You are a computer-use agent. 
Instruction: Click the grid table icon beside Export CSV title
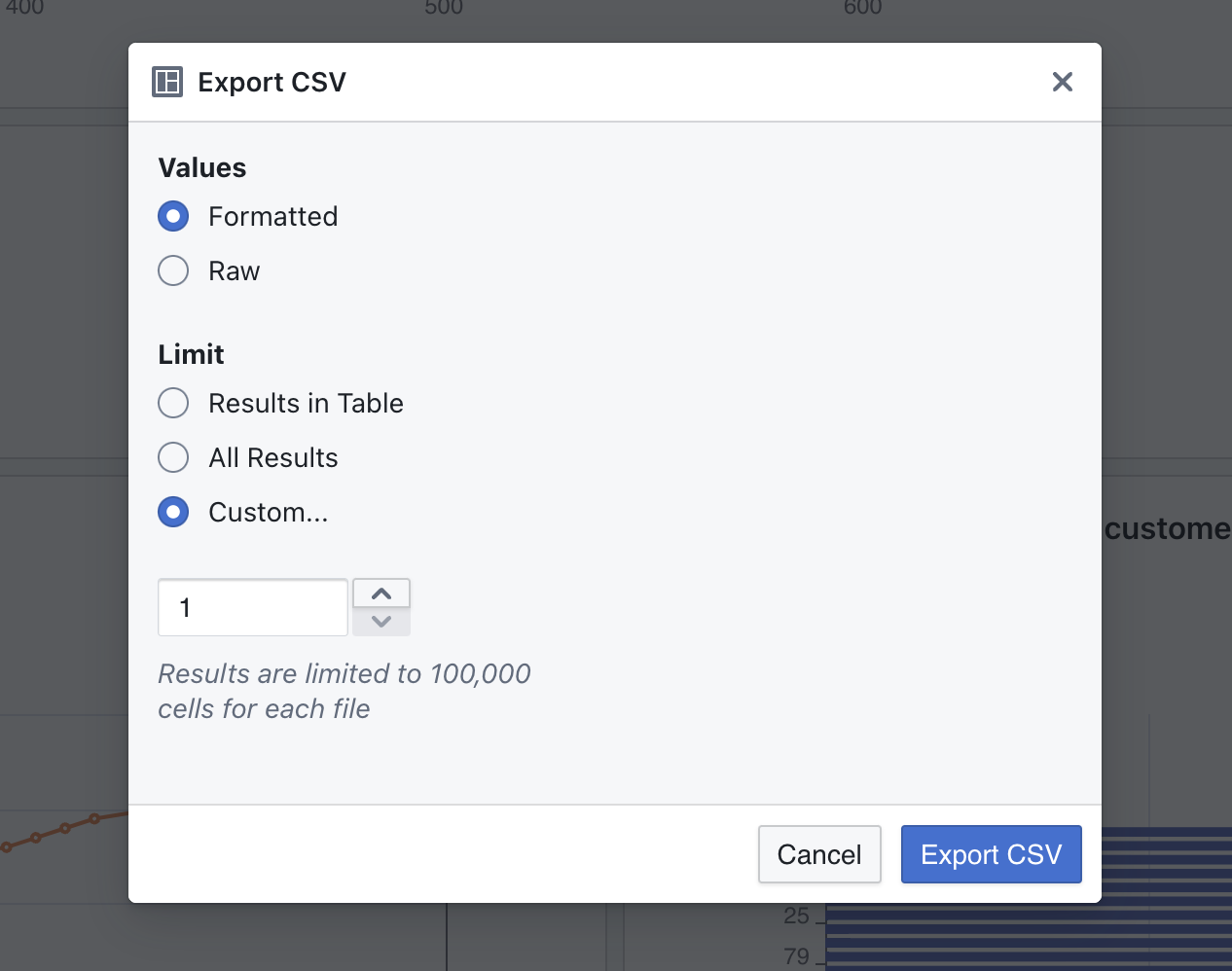(x=167, y=82)
